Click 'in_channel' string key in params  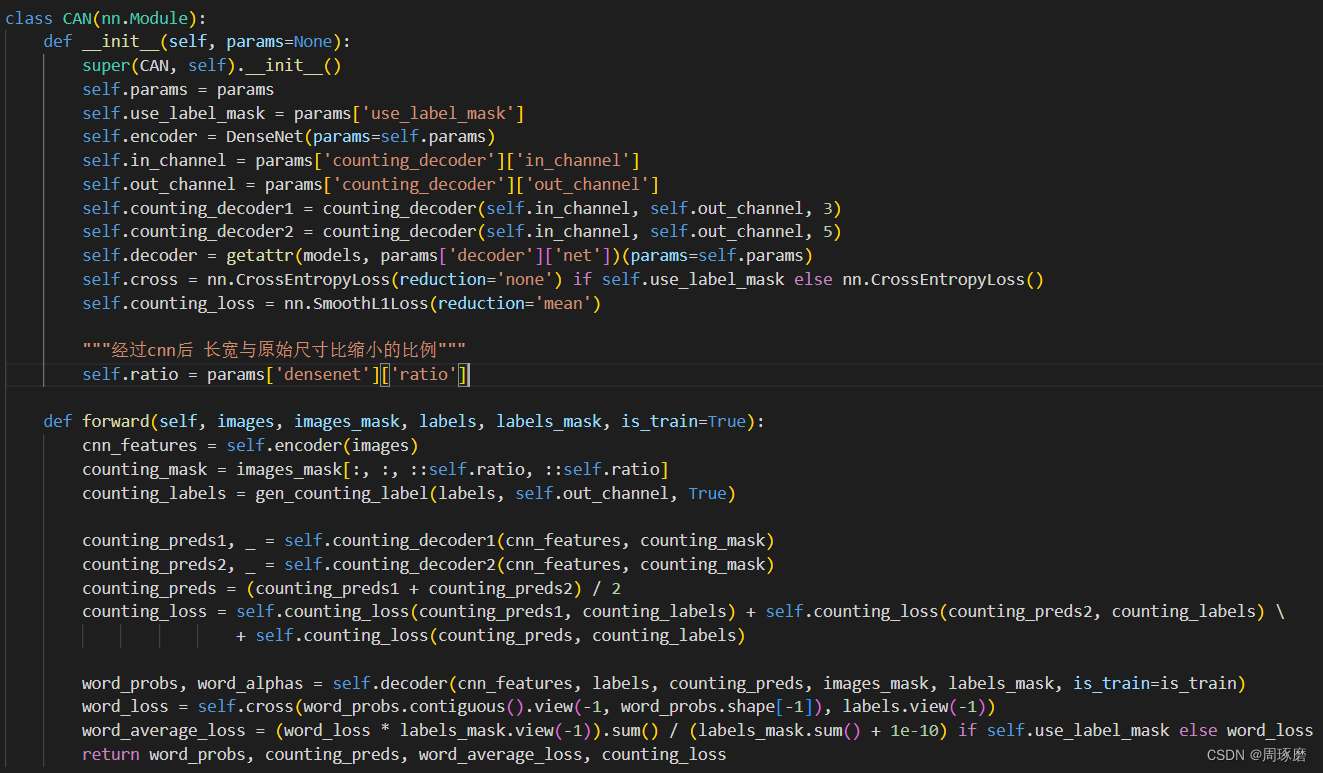coord(577,161)
